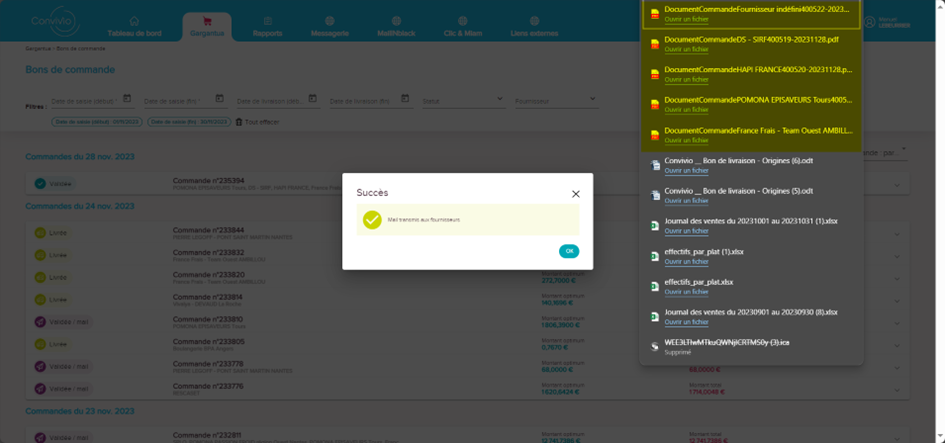This screenshot has height=443, width=945.
Task: Click Livrée status icon of Commande n°233832
Action: (40, 255)
